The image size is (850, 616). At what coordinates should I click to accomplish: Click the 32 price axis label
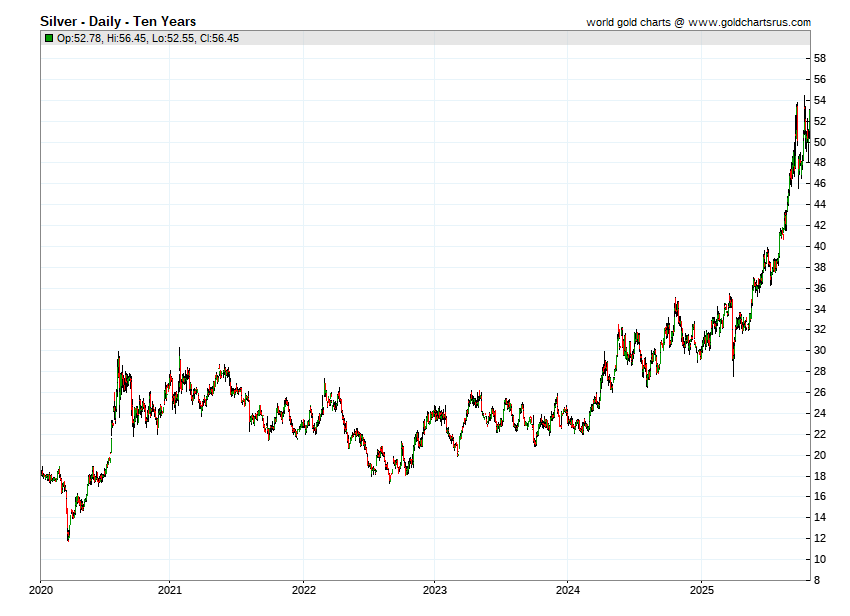pyautogui.click(x=820, y=330)
